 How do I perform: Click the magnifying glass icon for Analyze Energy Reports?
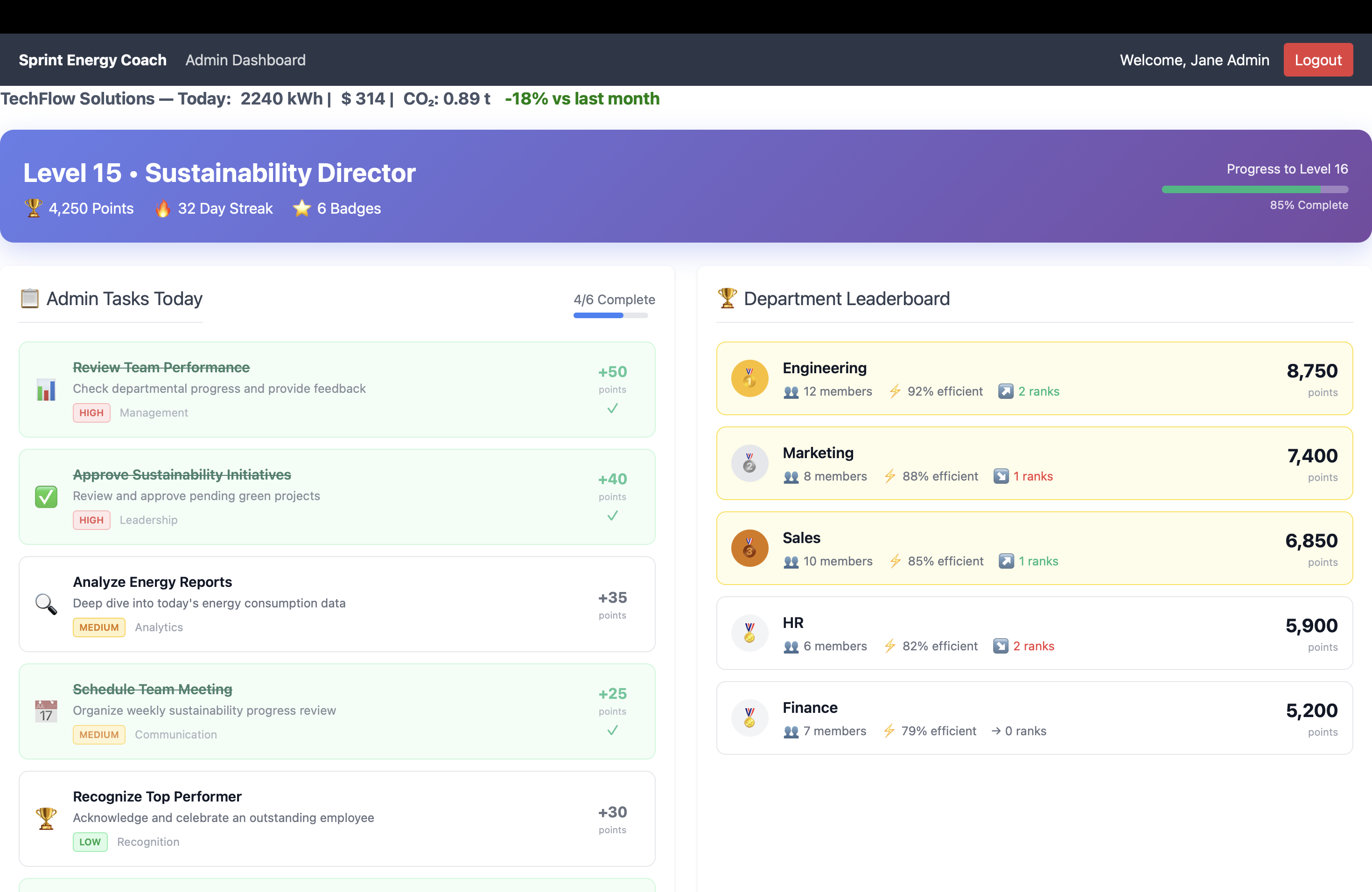tap(46, 604)
